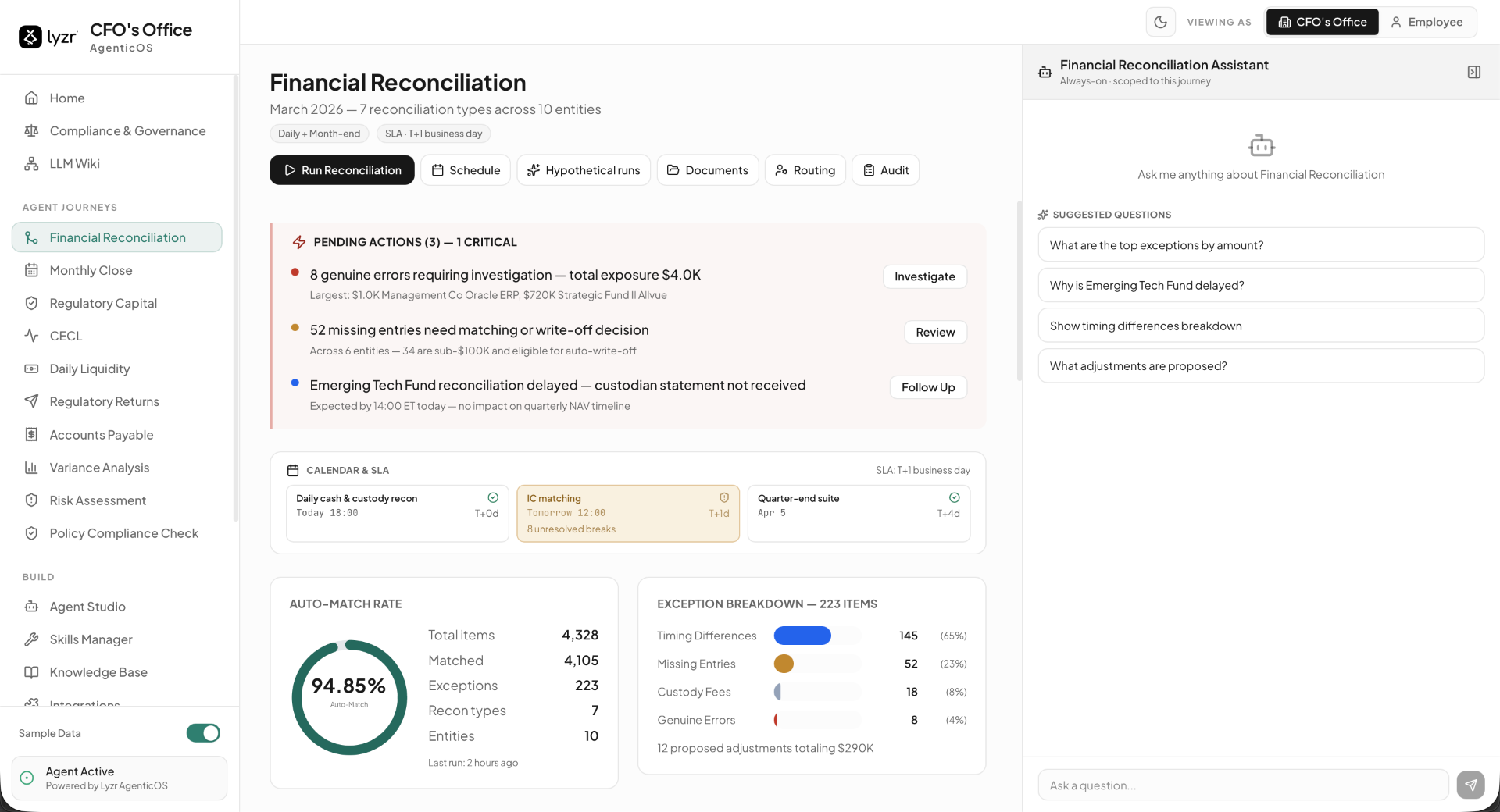Click the Pending Actions lightning icon

pos(299,242)
